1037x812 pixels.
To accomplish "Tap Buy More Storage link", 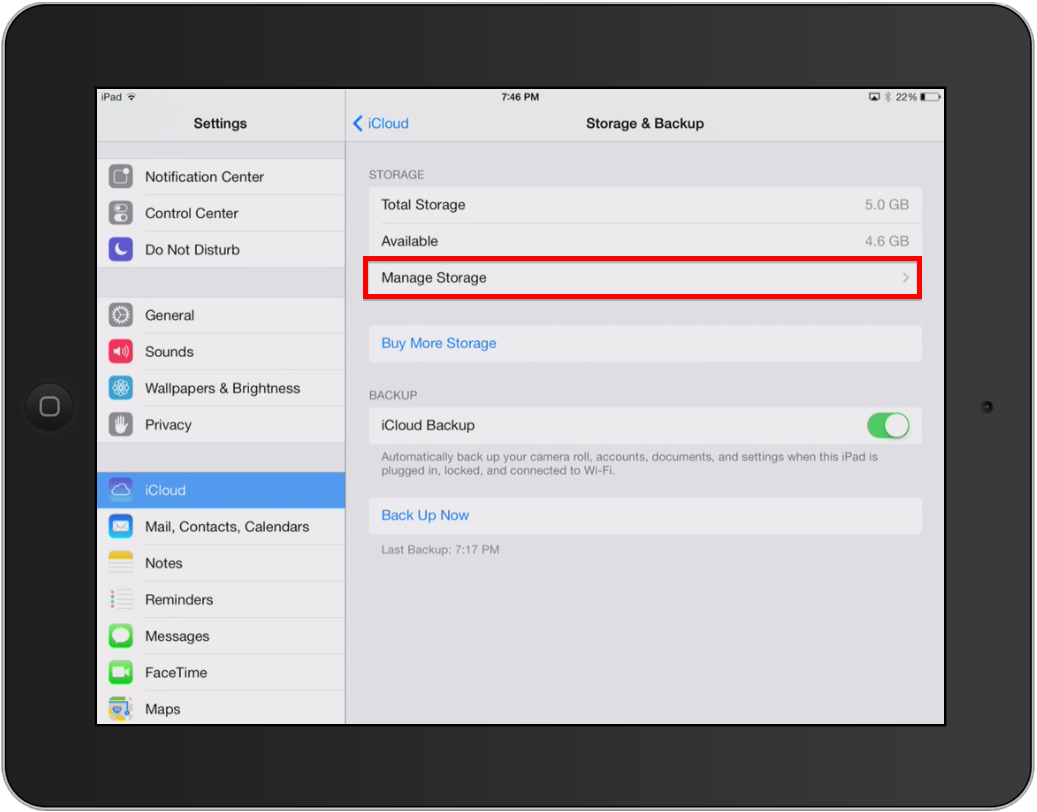I will coord(438,343).
